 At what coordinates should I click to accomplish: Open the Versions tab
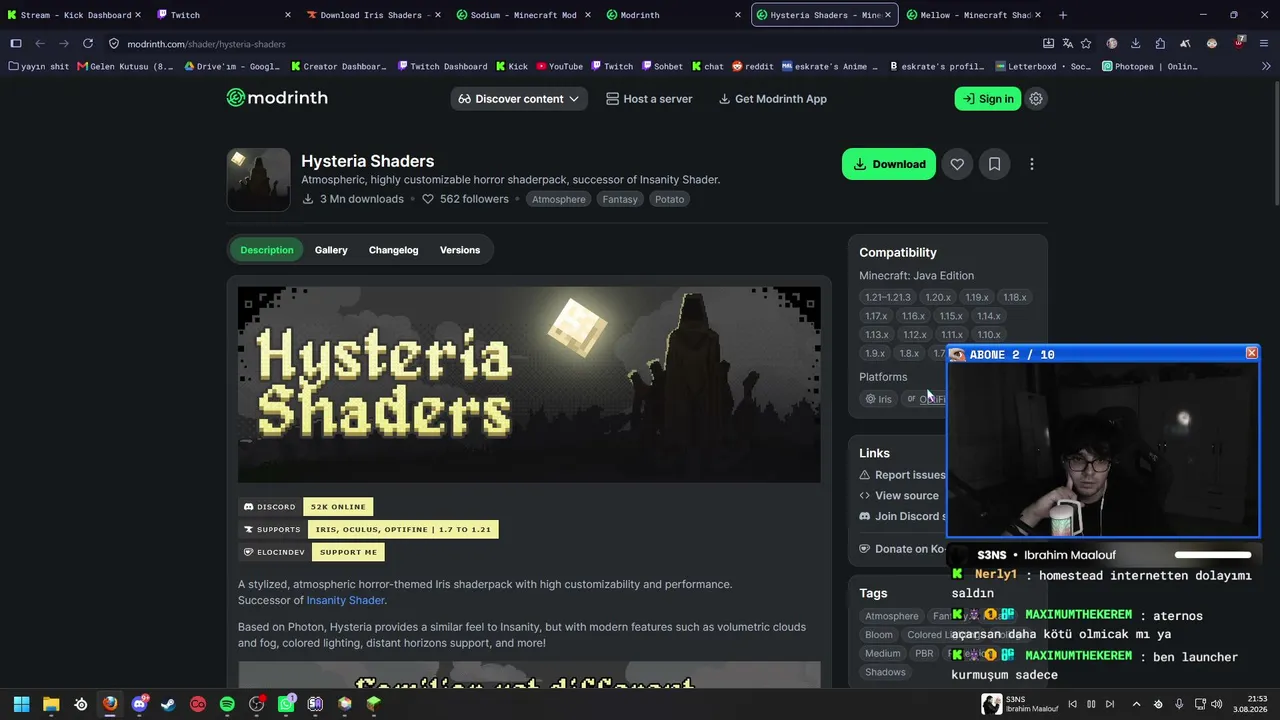tap(460, 250)
